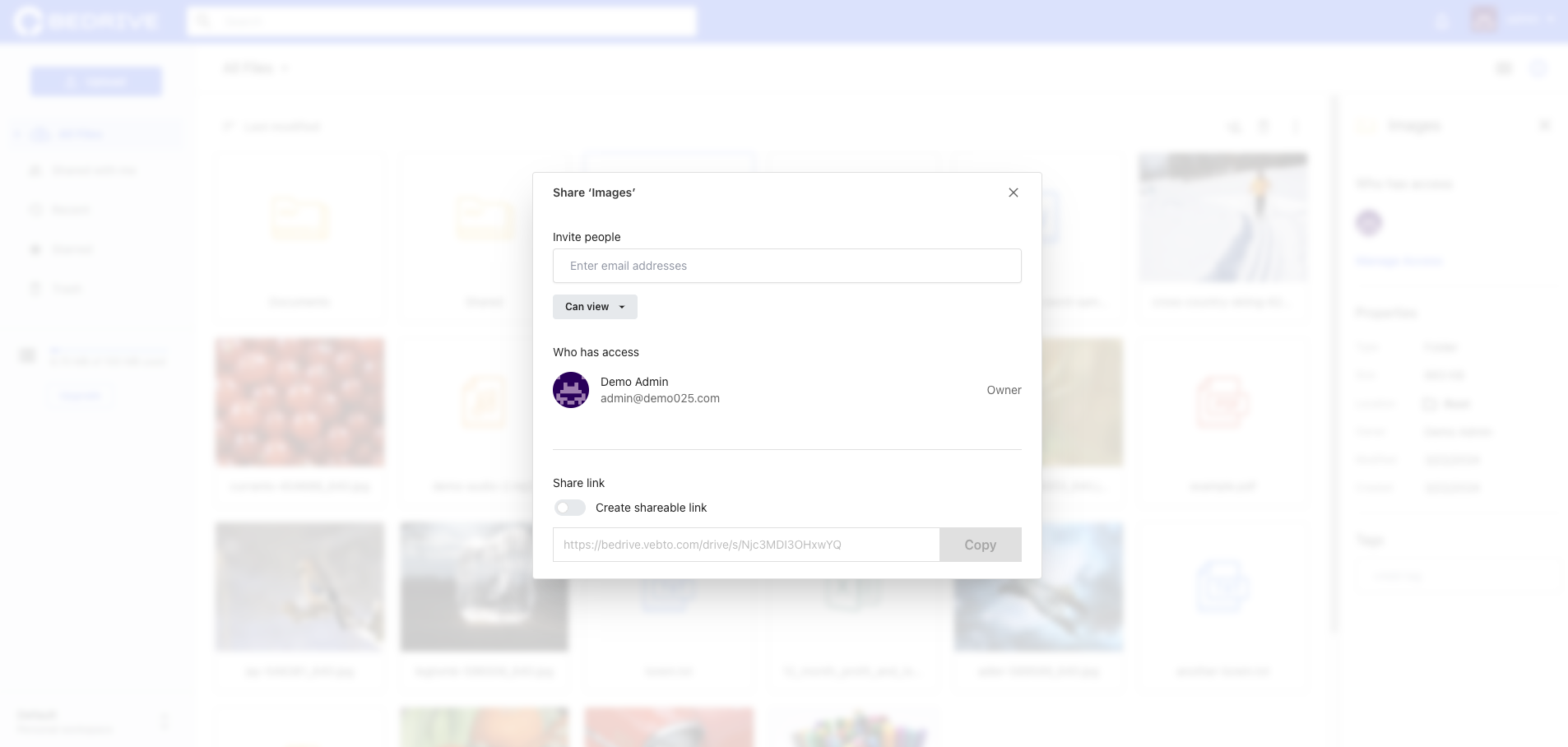Click the Recent clock icon in sidebar

point(35,210)
